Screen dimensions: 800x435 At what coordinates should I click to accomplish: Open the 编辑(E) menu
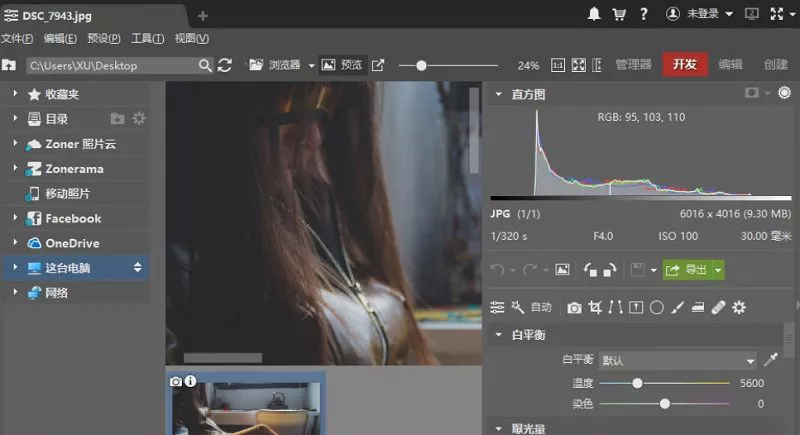[60, 39]
